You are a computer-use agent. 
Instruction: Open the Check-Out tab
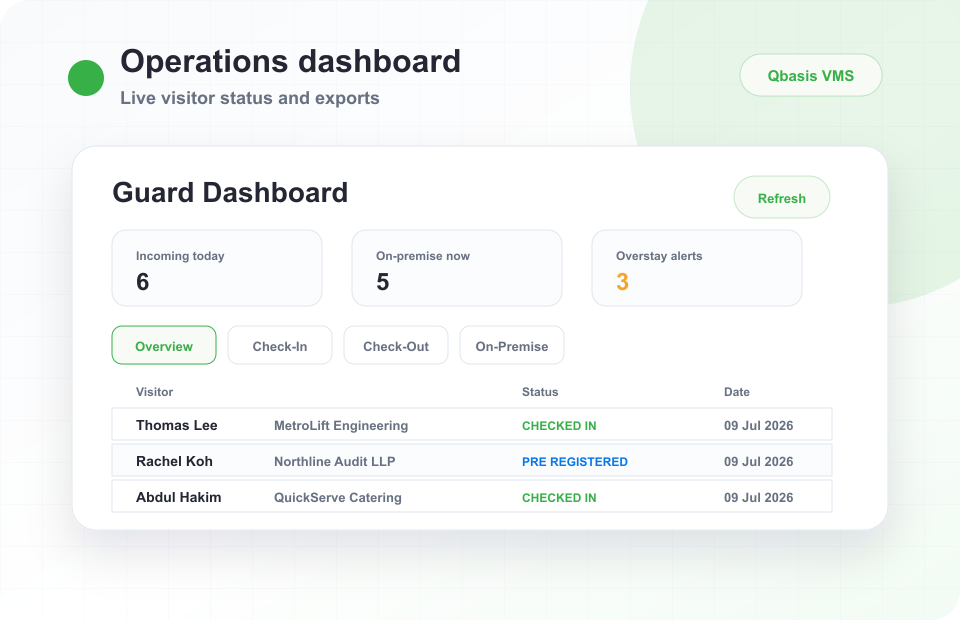tap(396, 346)
